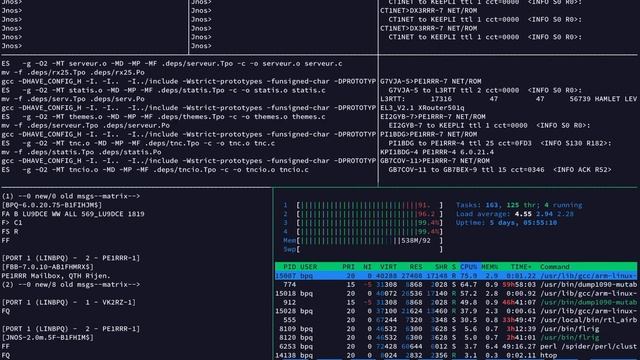Click 'PI1BDG to PE1RRR-4 ttl 25' line

(x=500, y=143)
